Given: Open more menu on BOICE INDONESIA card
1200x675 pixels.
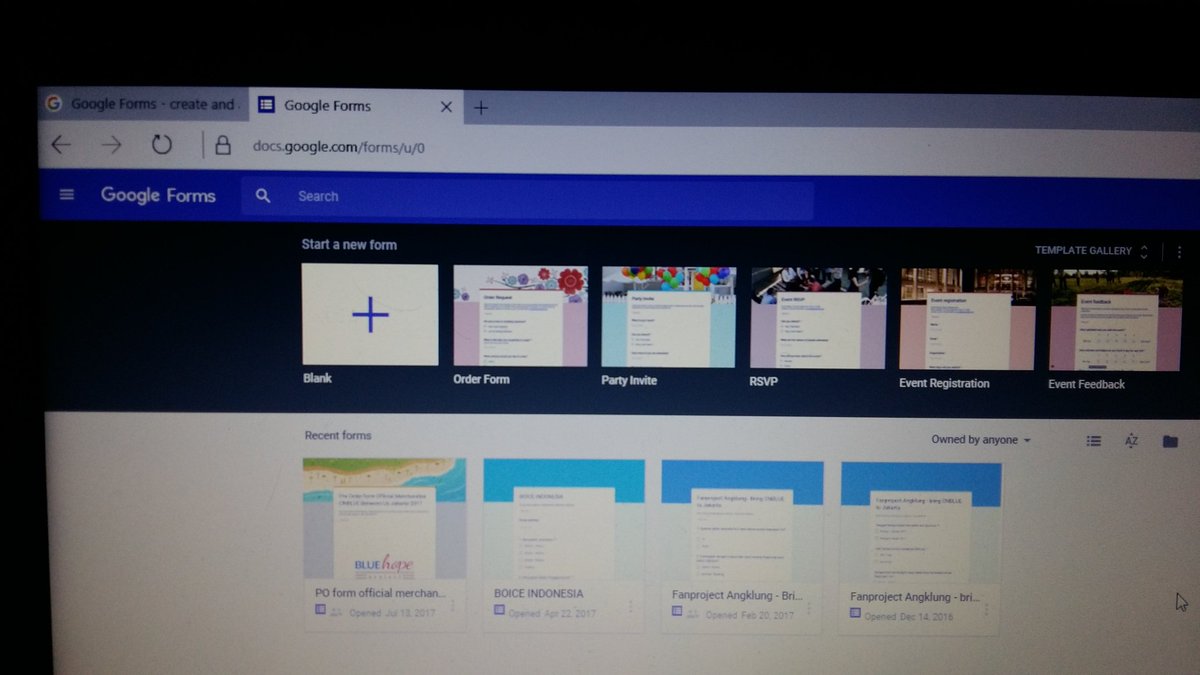Looking at the screenshot, I should 631,607.
